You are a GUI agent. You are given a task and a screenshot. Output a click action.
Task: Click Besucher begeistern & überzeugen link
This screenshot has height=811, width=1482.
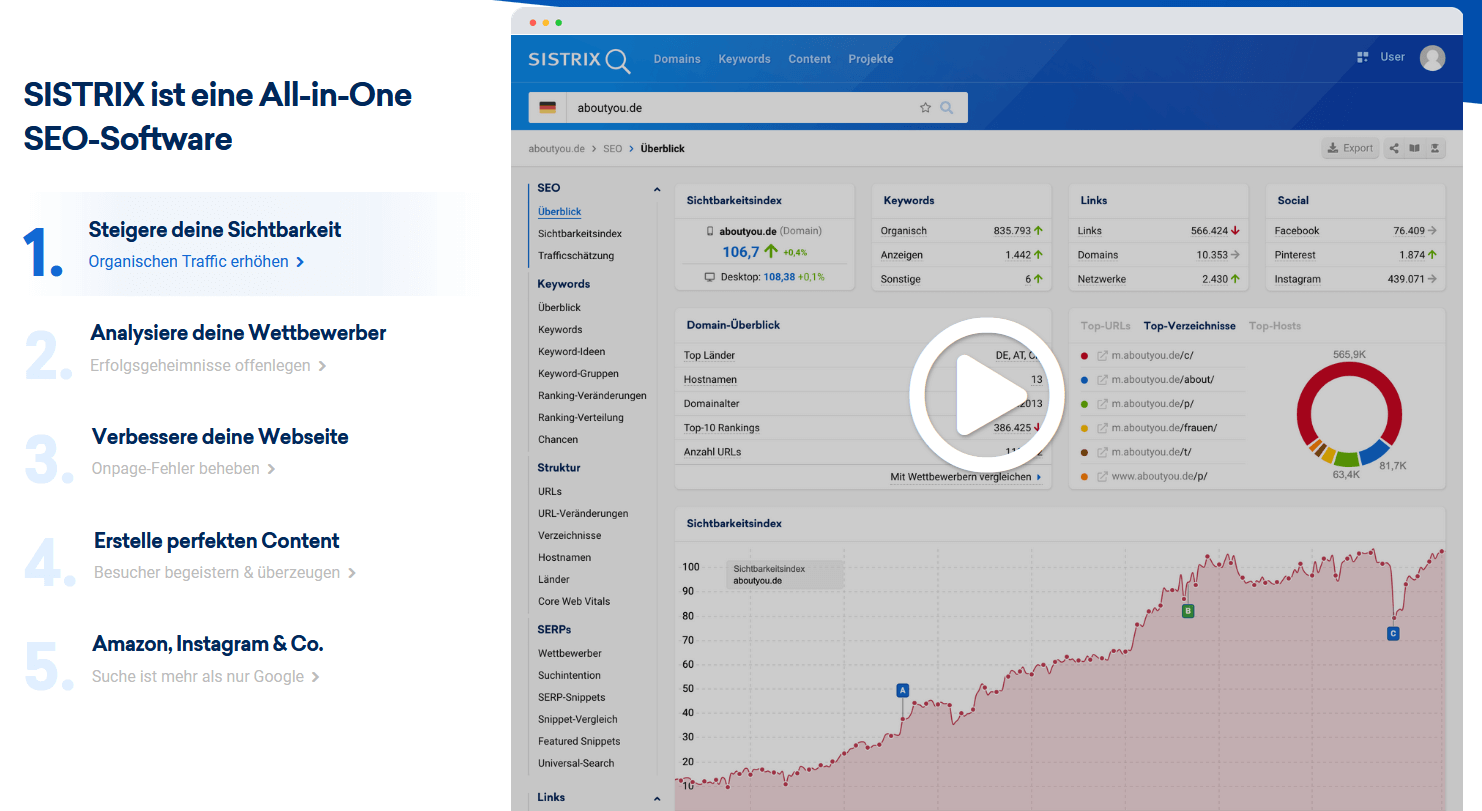click(x=225, y=573)
